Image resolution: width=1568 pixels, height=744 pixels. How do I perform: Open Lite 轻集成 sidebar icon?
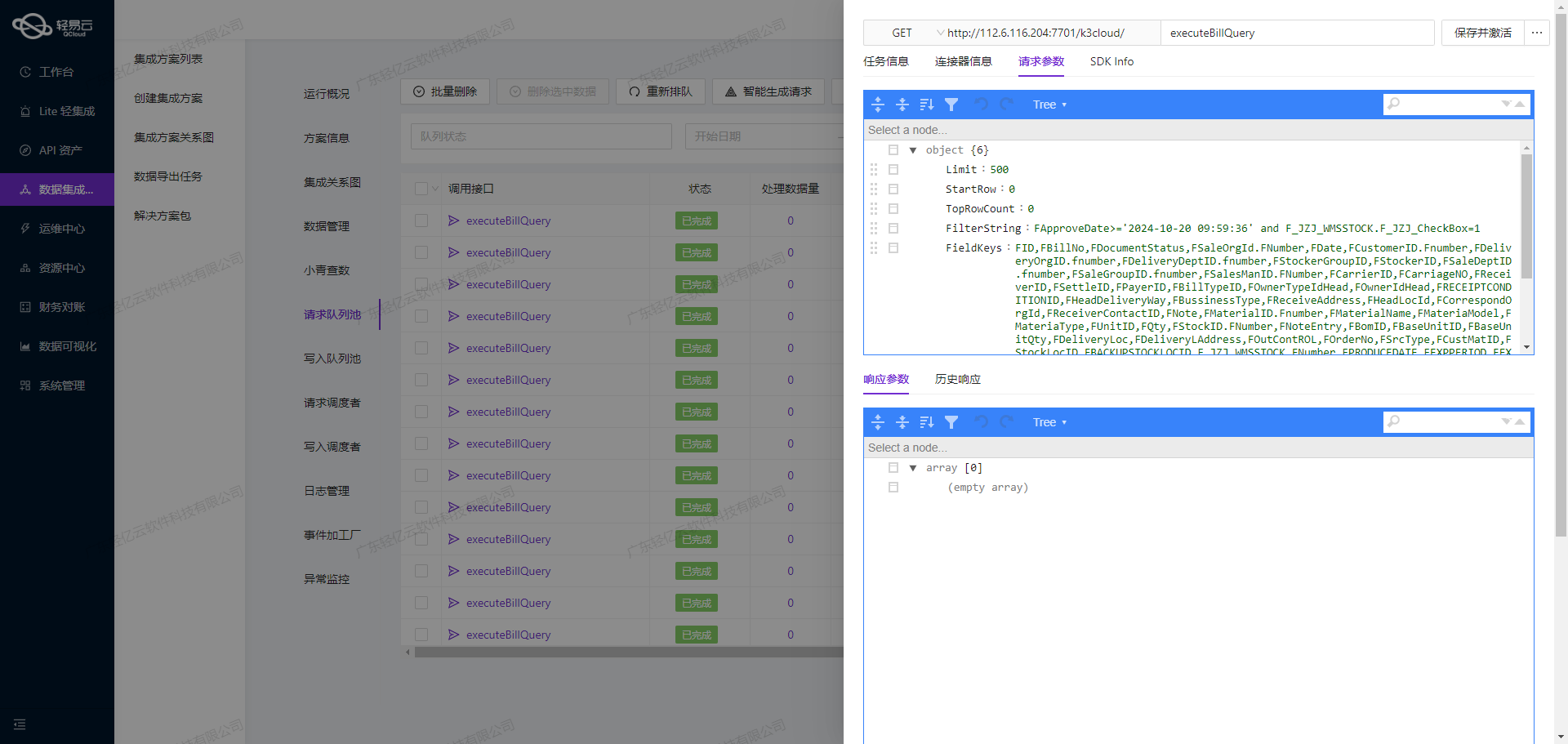[25, 111]
